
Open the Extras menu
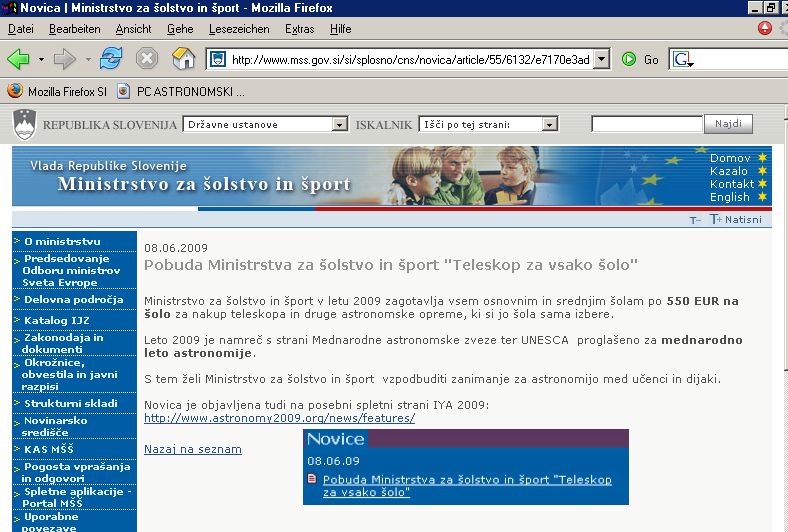pyautogui.click(x=299, y=29)
